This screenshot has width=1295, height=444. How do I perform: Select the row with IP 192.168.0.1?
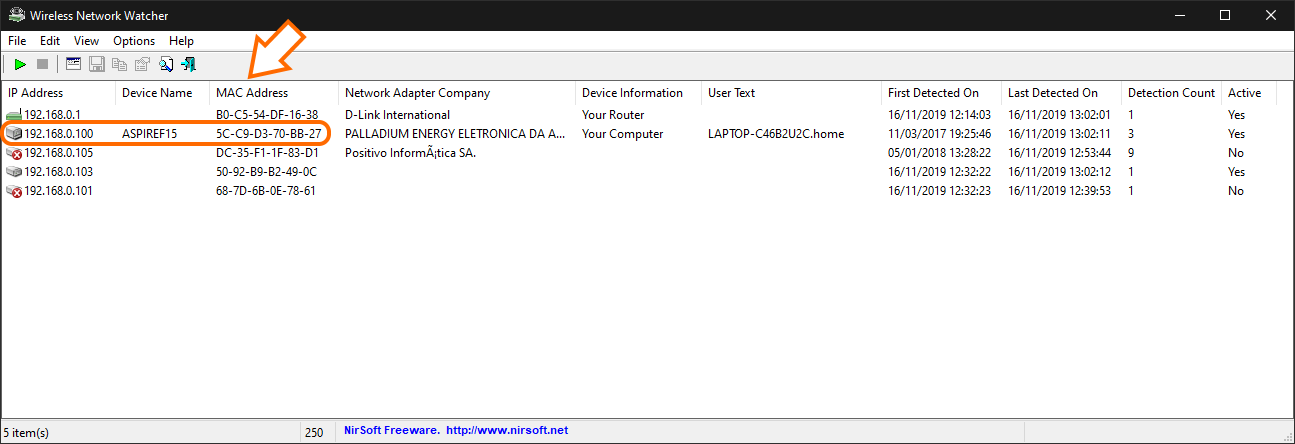point(640,115)
